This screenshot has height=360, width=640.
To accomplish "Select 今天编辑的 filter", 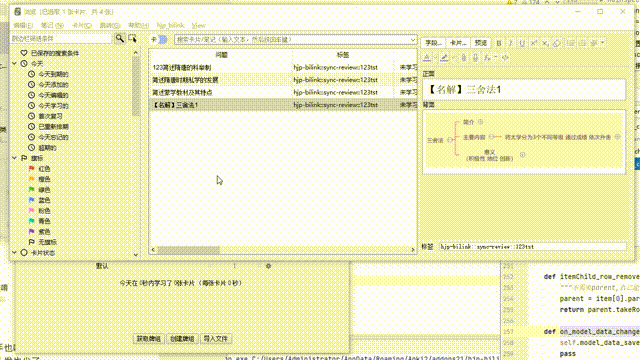I will click(x=53, y=95).
